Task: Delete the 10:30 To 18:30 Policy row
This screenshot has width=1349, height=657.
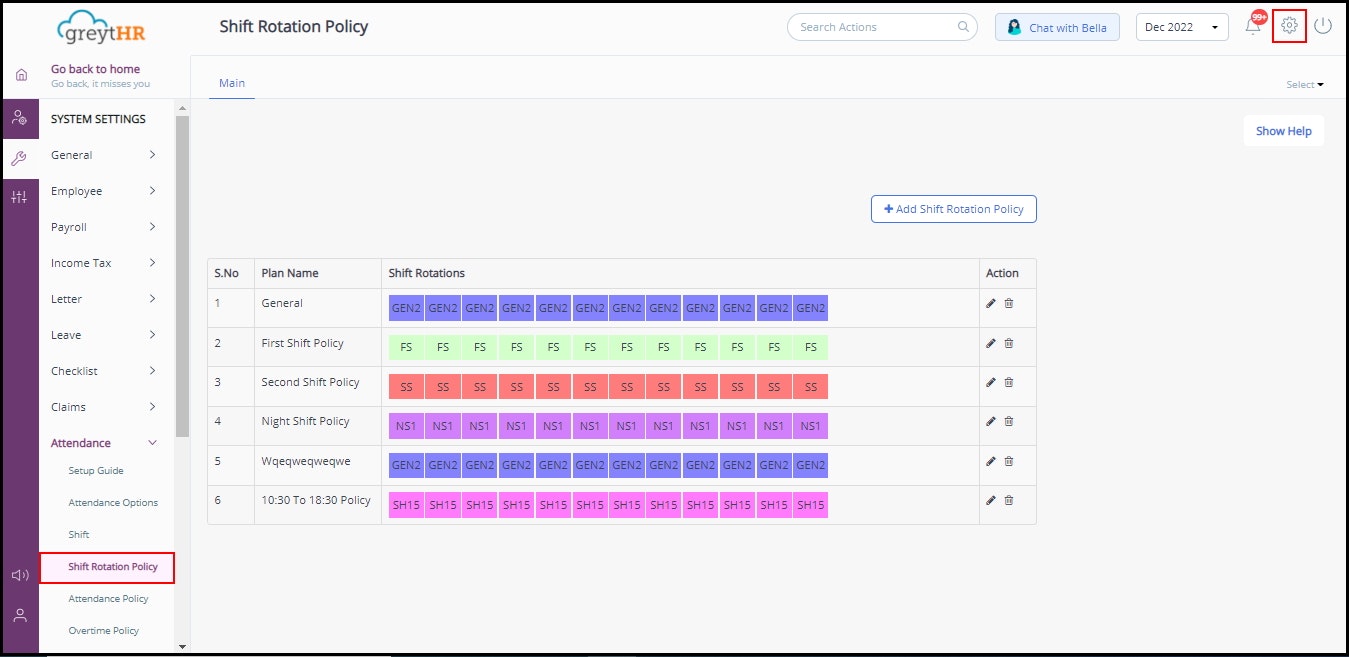Action: pyautogui.click(x=1008, y=500)
